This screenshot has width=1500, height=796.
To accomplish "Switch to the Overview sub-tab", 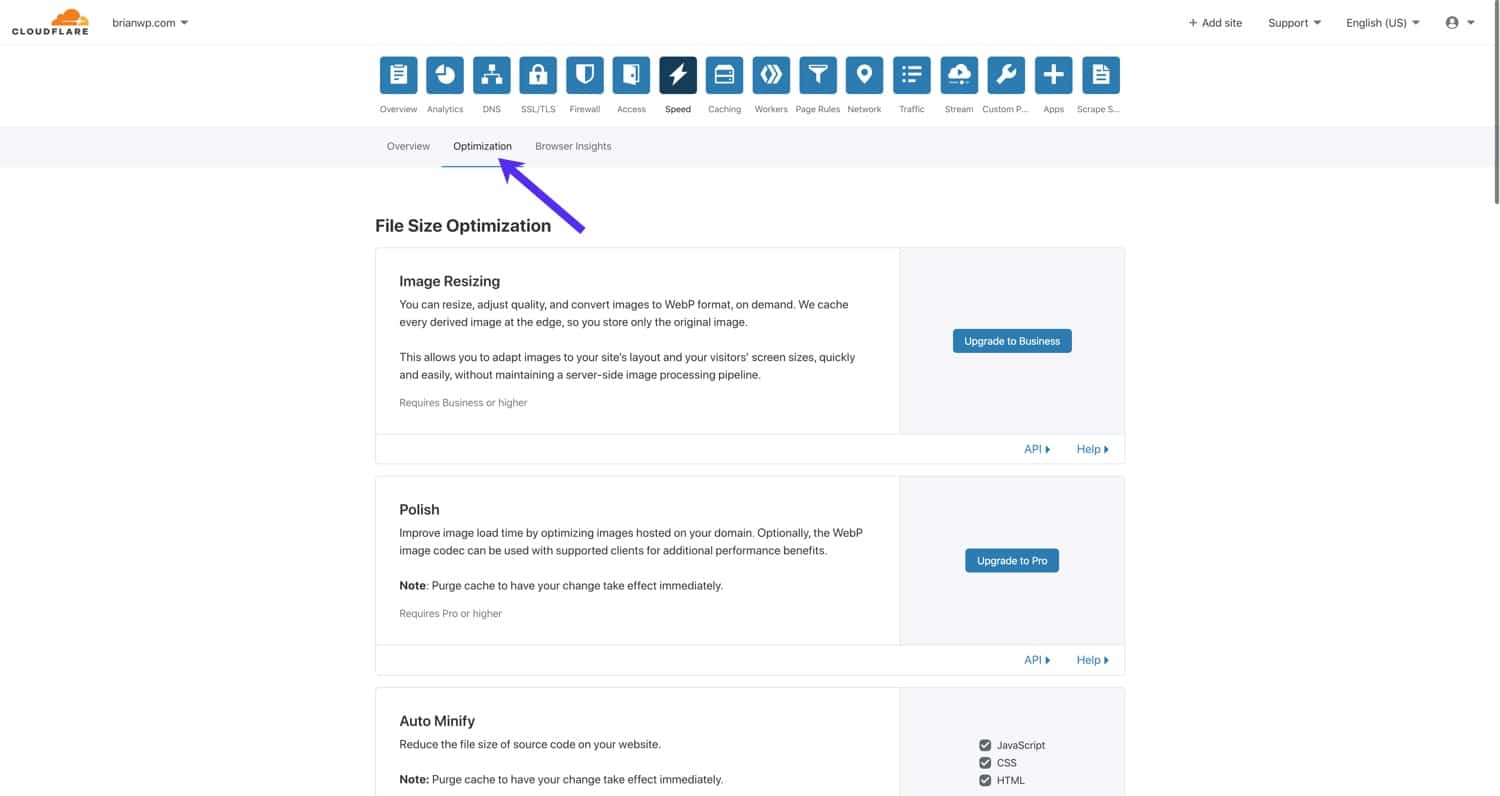I will (x=408, y=146).
